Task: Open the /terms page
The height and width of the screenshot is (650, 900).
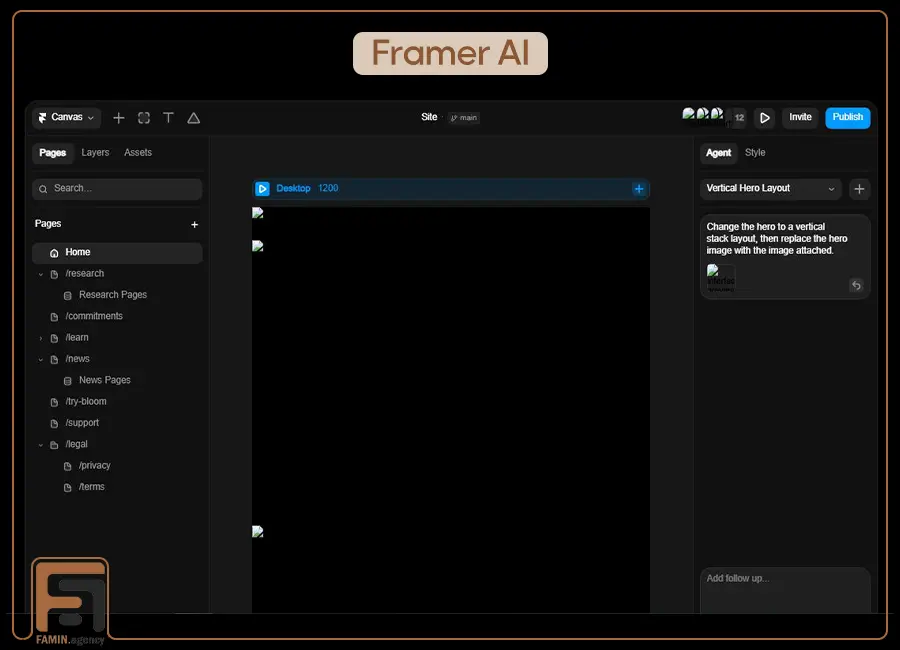Action: tap(92, 487)
